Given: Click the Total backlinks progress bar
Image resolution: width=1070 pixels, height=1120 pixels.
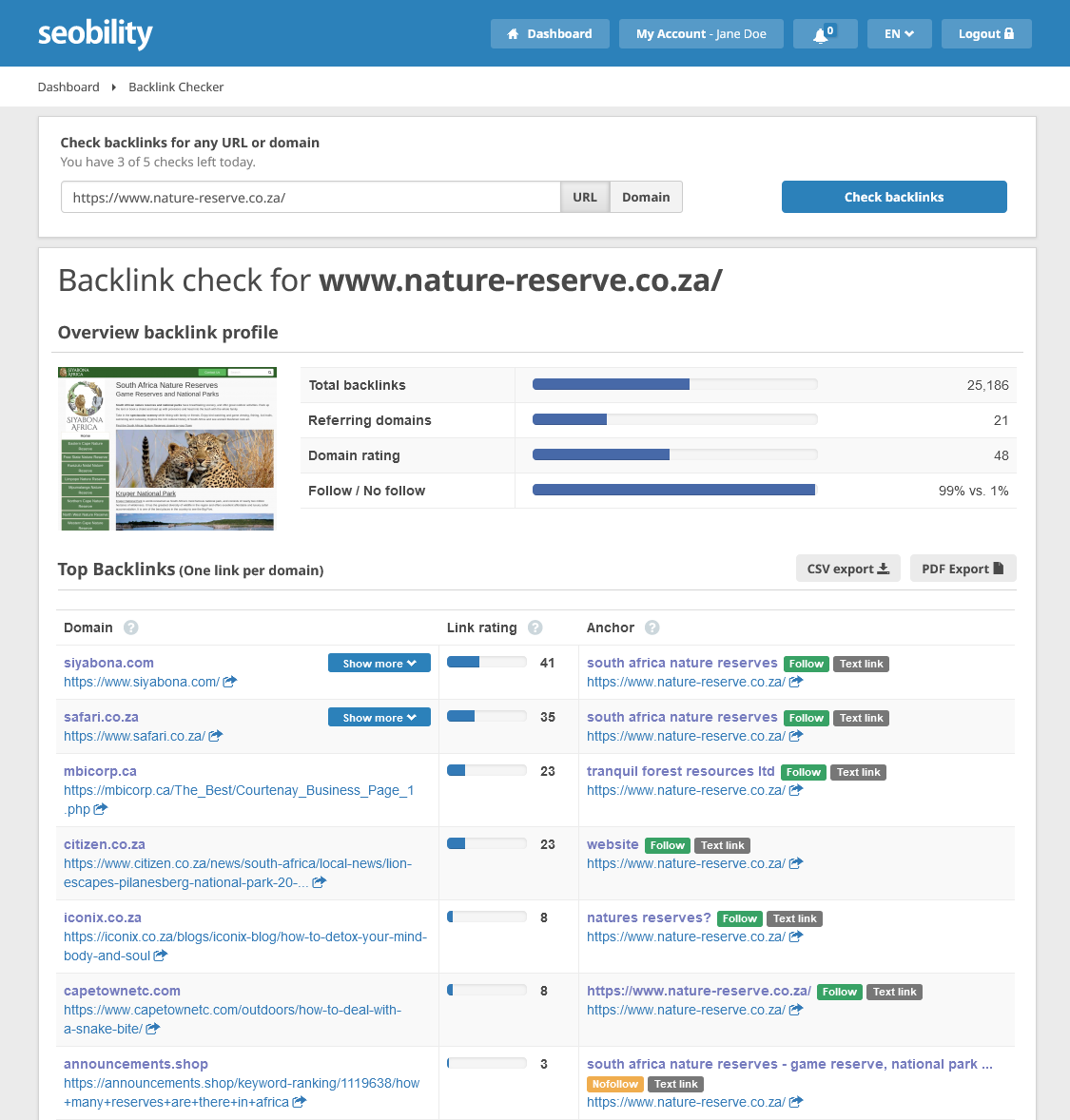Looking at the screenshot, I should pyautogui.click(x=674, y=384).
